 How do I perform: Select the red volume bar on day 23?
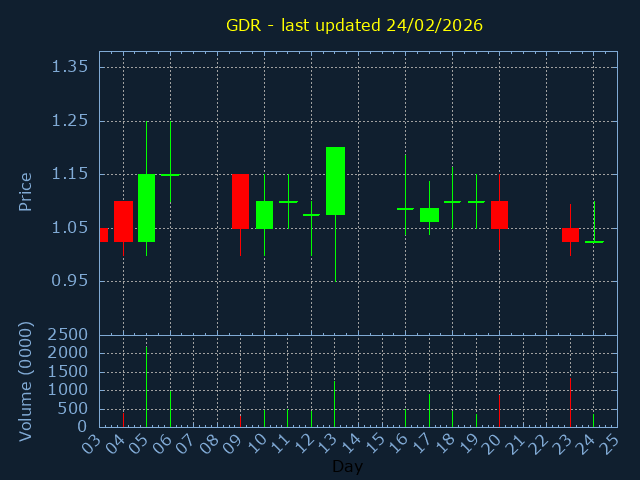570,402
